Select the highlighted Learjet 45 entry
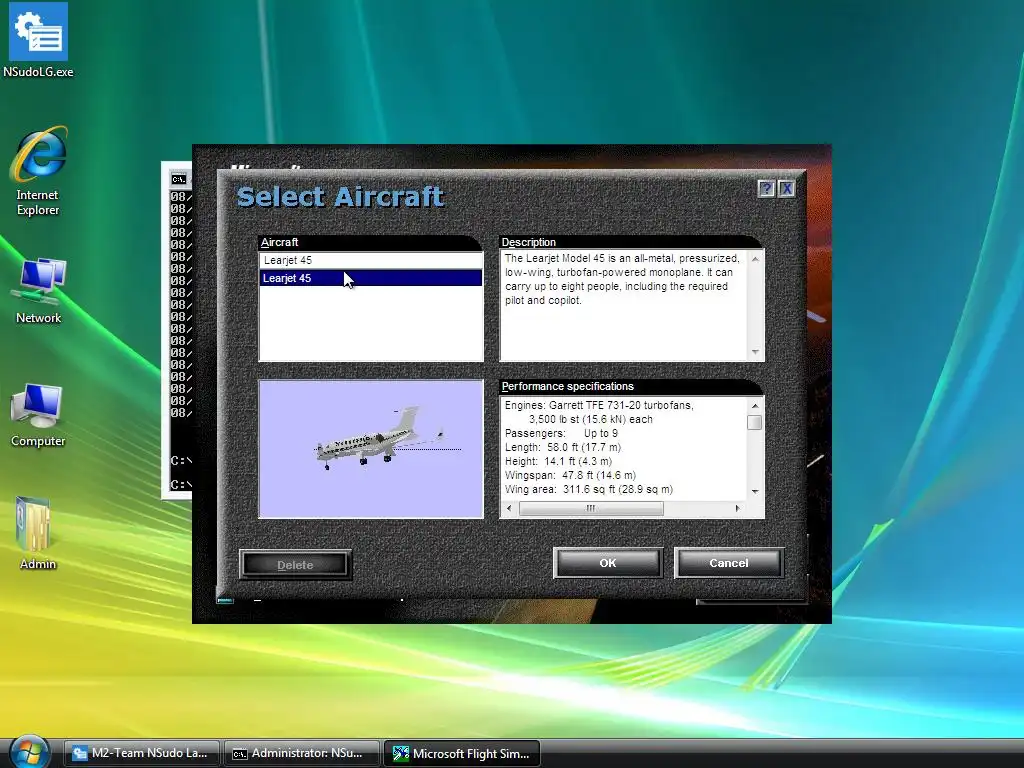This screenshot has height=768, width=1024. pos(370,278)
